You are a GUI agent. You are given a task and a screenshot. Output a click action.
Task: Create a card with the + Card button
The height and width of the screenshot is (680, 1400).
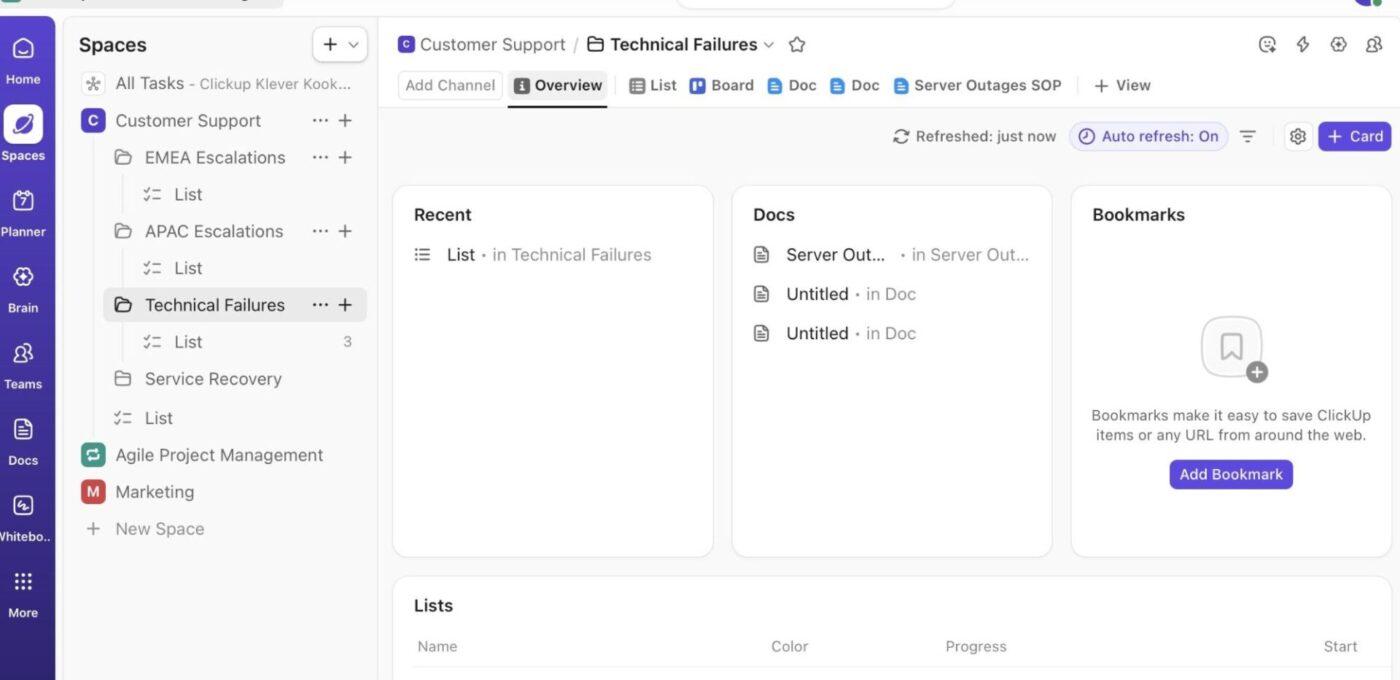(1353, 135)
